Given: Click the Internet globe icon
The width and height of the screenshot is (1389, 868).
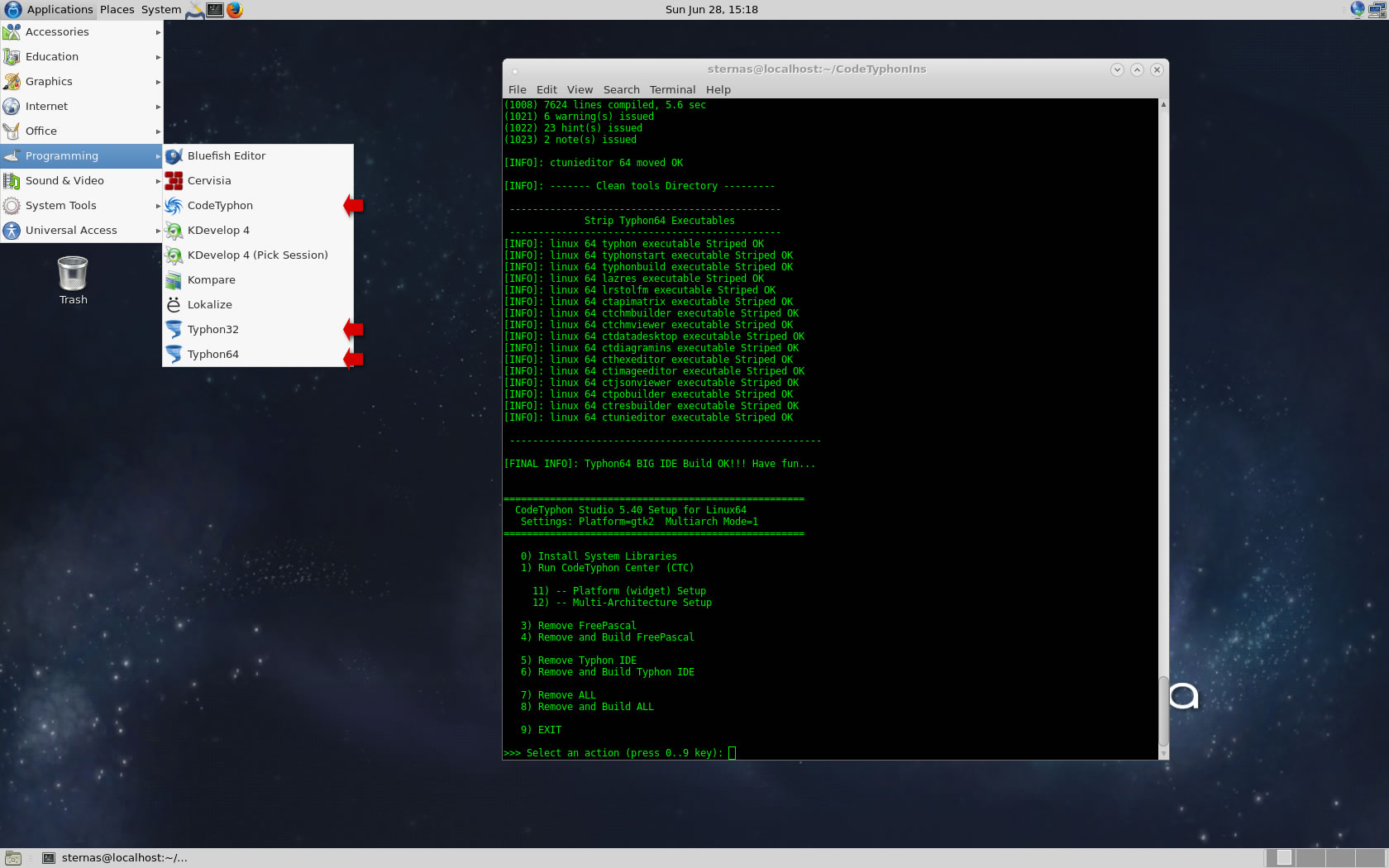Looking at the screenshot, I should (x=12, y=106).
